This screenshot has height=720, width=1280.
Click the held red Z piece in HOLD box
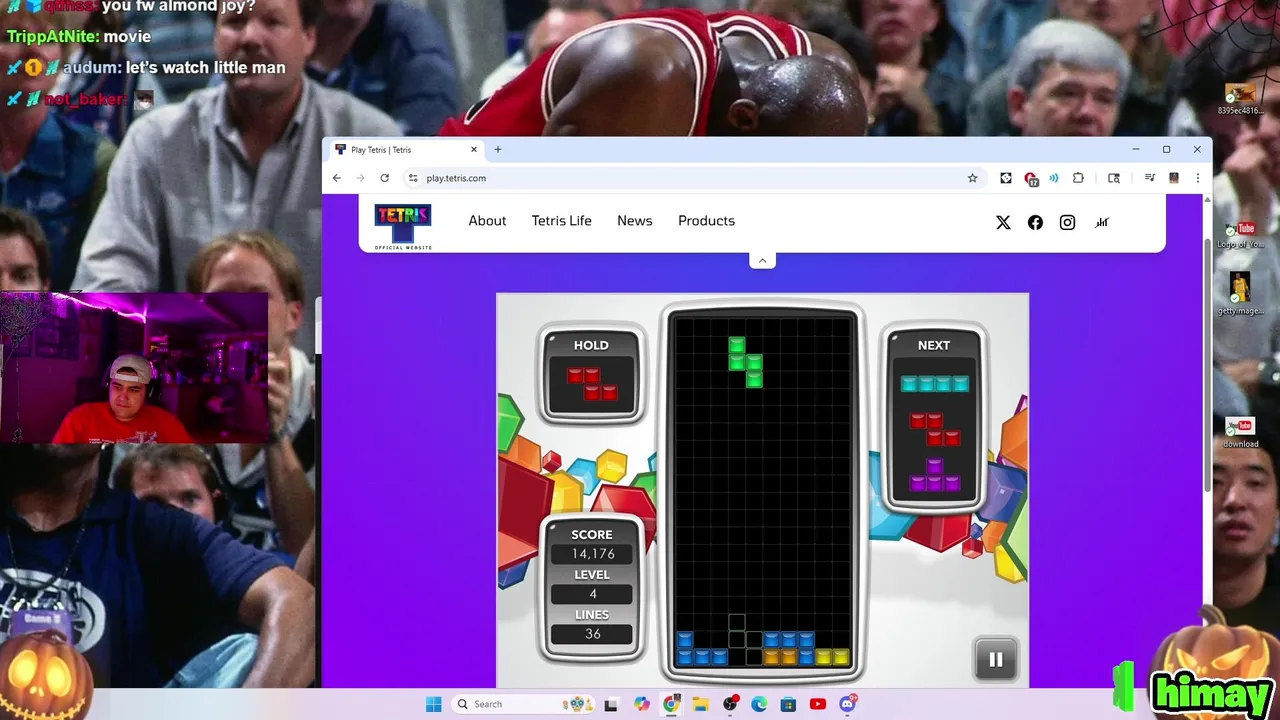point(592,384)
